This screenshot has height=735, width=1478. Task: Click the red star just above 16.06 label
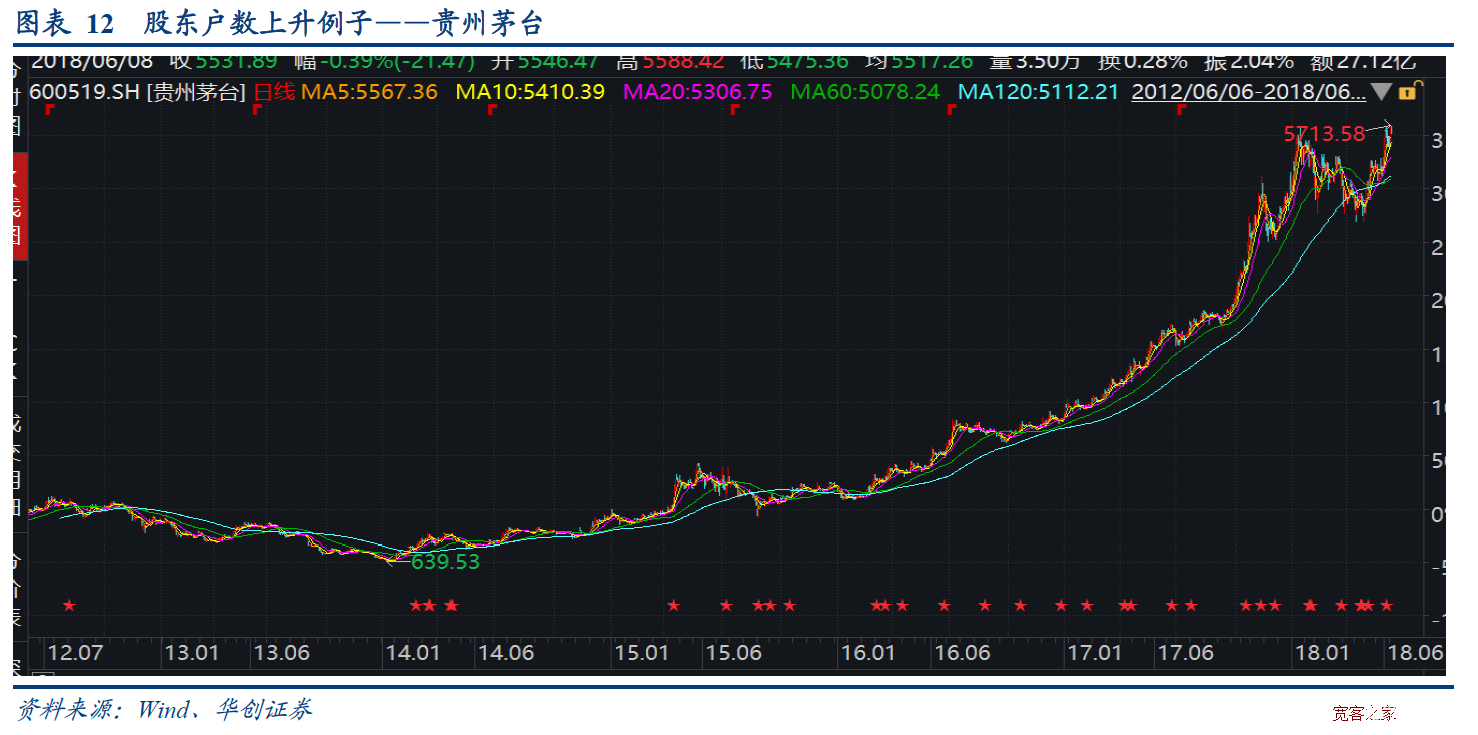pyautogui.click(x=944, y=605)
